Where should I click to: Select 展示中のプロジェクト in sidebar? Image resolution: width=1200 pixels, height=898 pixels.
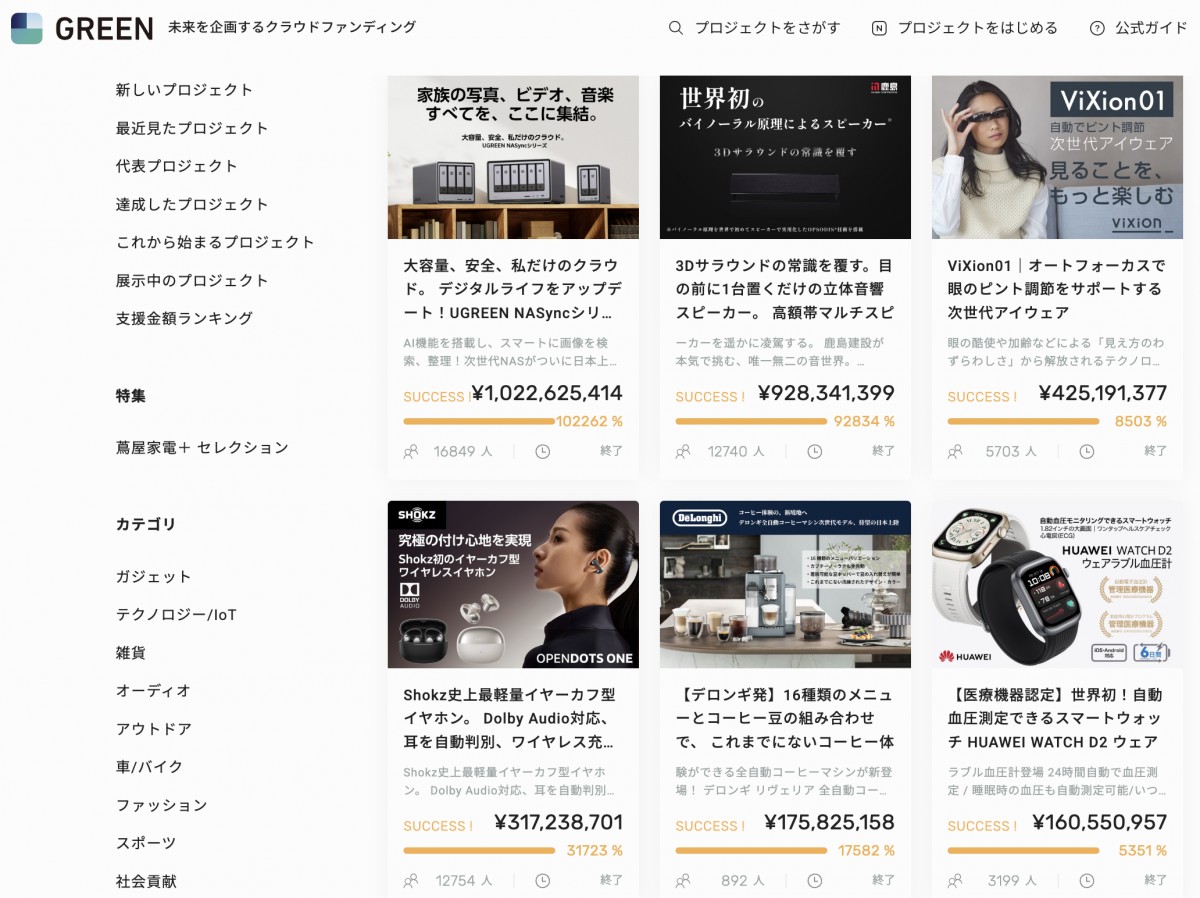(192, 280)
